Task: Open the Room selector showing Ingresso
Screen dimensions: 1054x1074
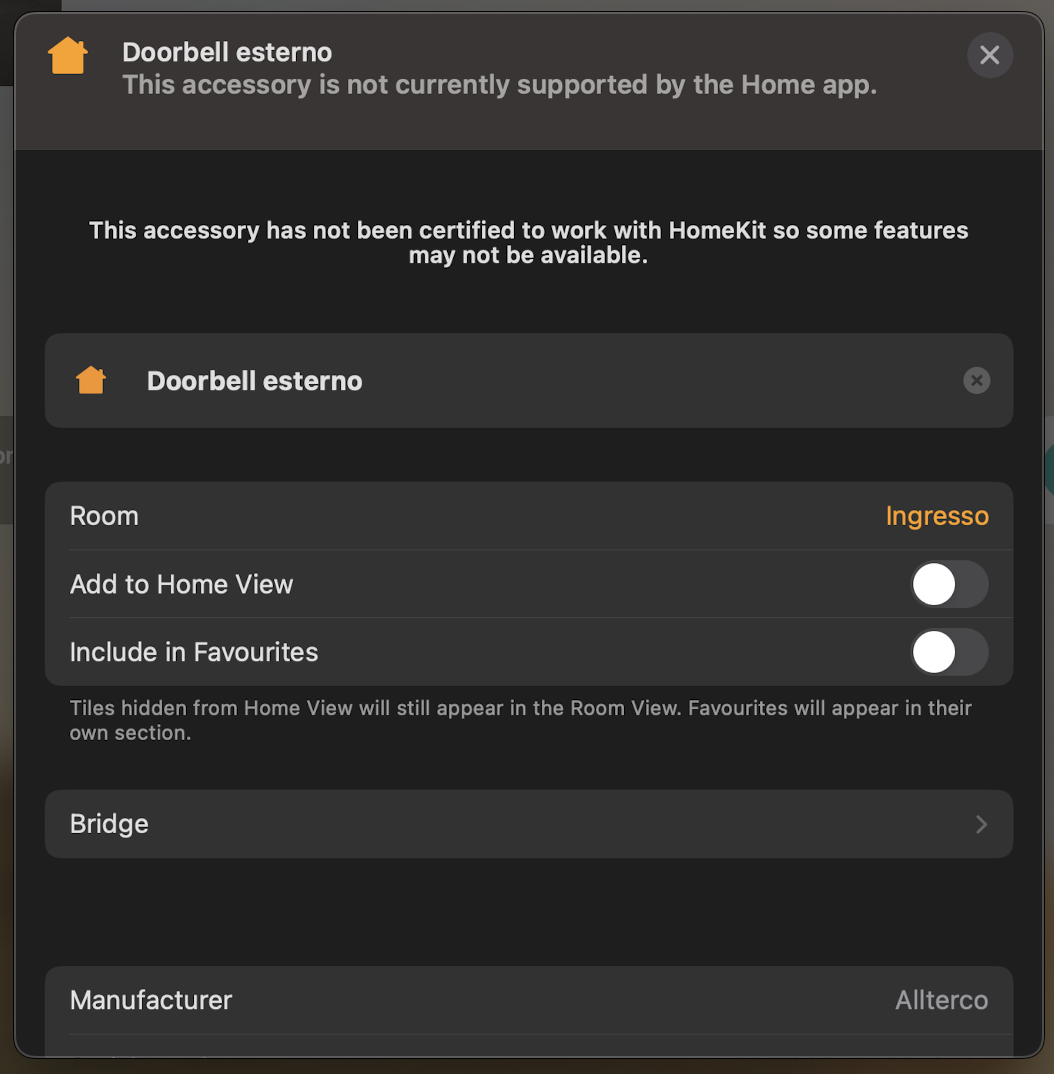Action: pos(937,515)
